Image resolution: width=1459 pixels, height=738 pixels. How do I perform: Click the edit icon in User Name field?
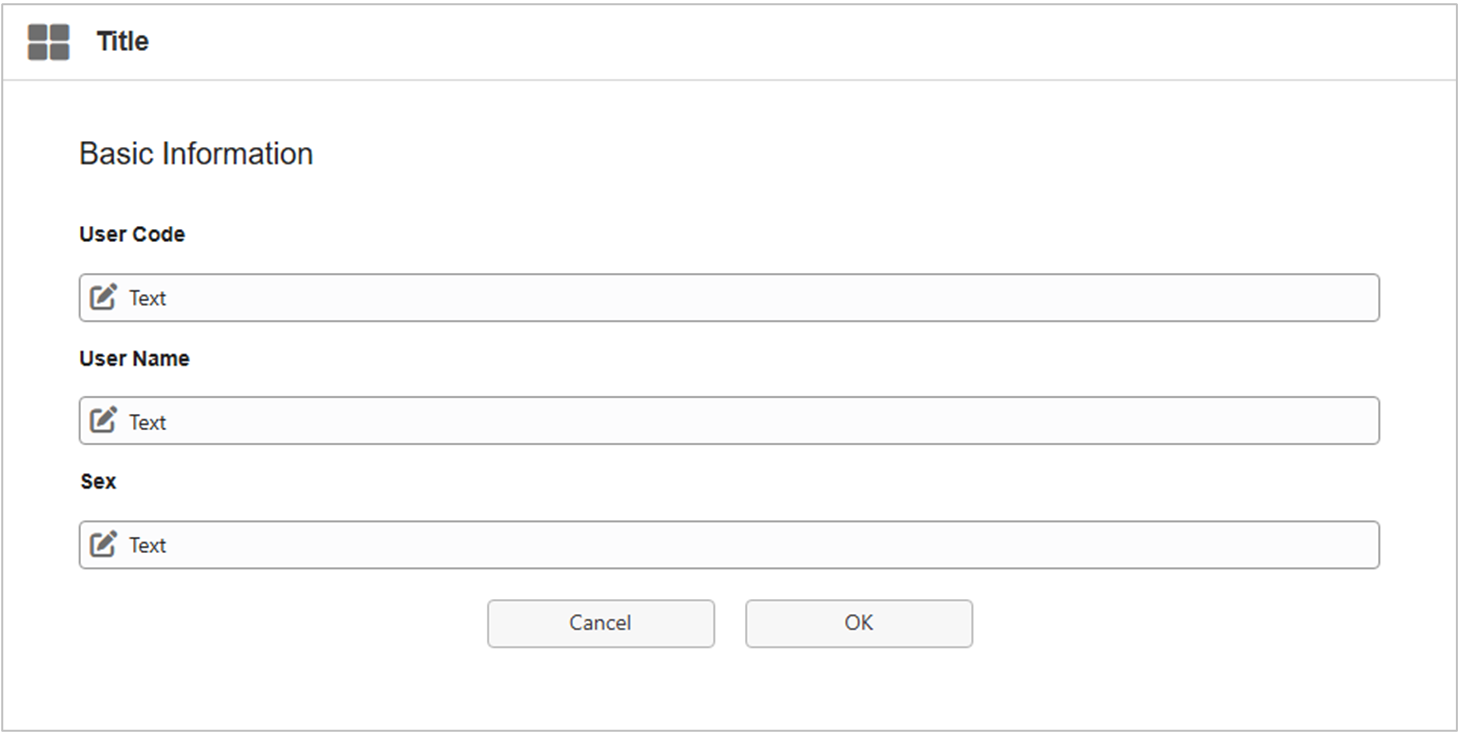(103, 421)
